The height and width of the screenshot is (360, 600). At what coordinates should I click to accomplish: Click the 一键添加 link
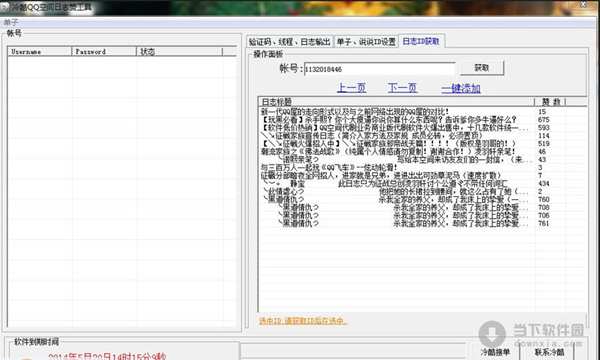[x=461, y=88]
